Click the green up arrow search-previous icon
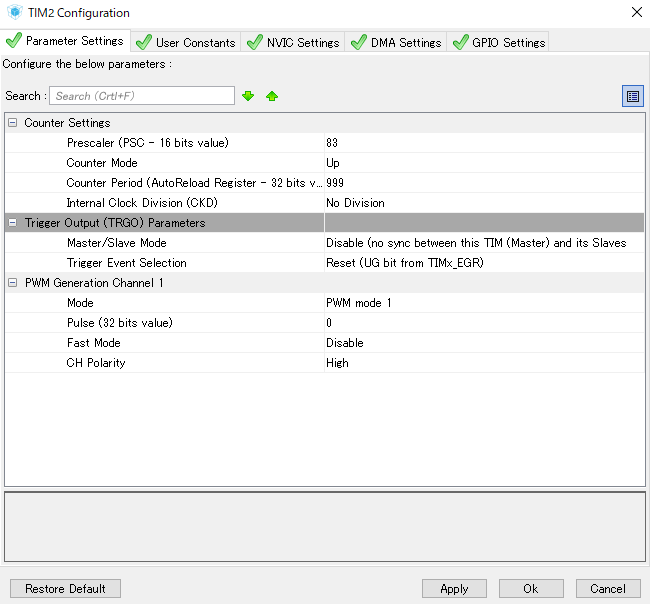 coord(272,96)
